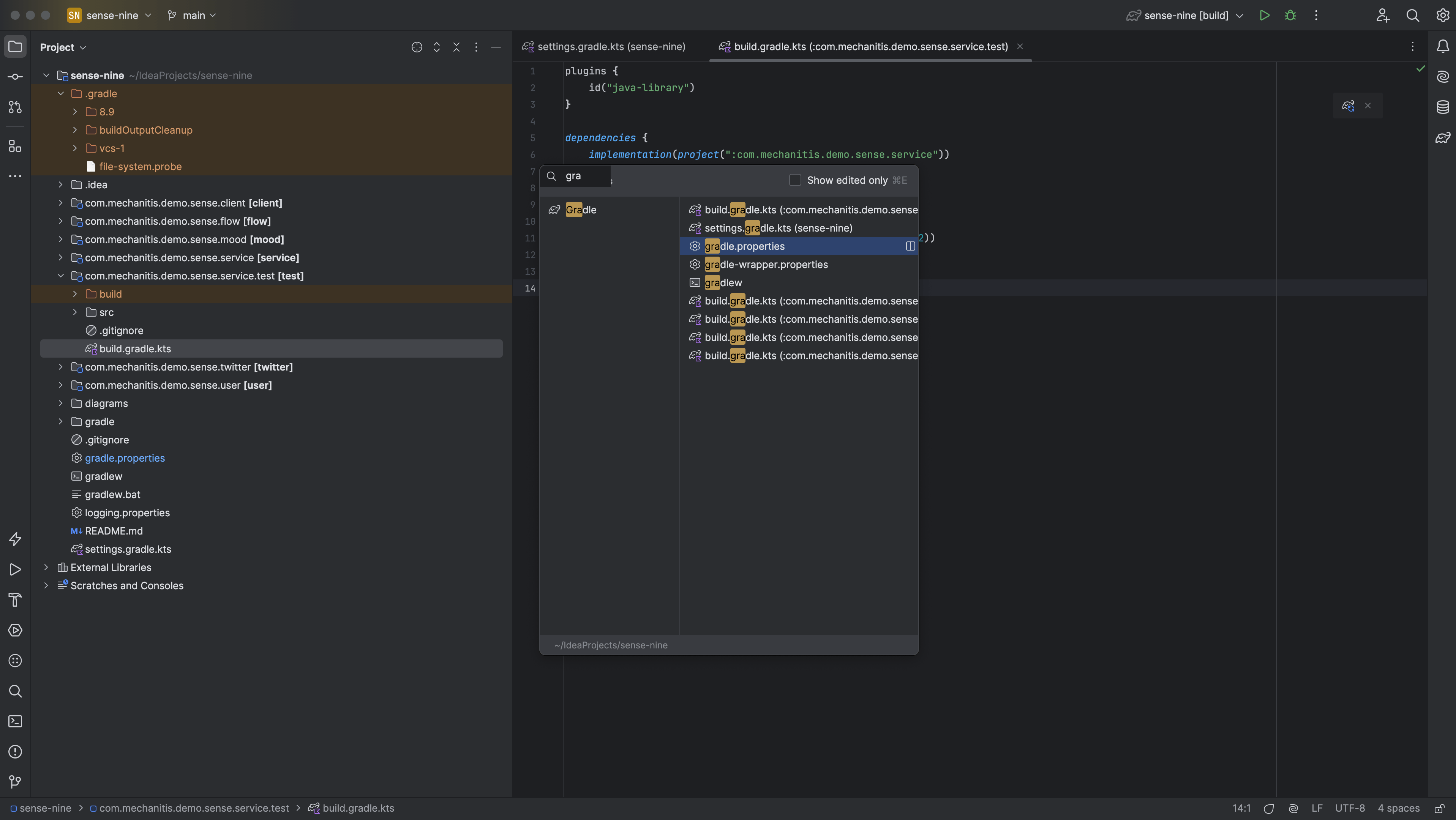Toggle read-only lock in status bar
Screen dimensions: 1456x820
[1440, 808]
